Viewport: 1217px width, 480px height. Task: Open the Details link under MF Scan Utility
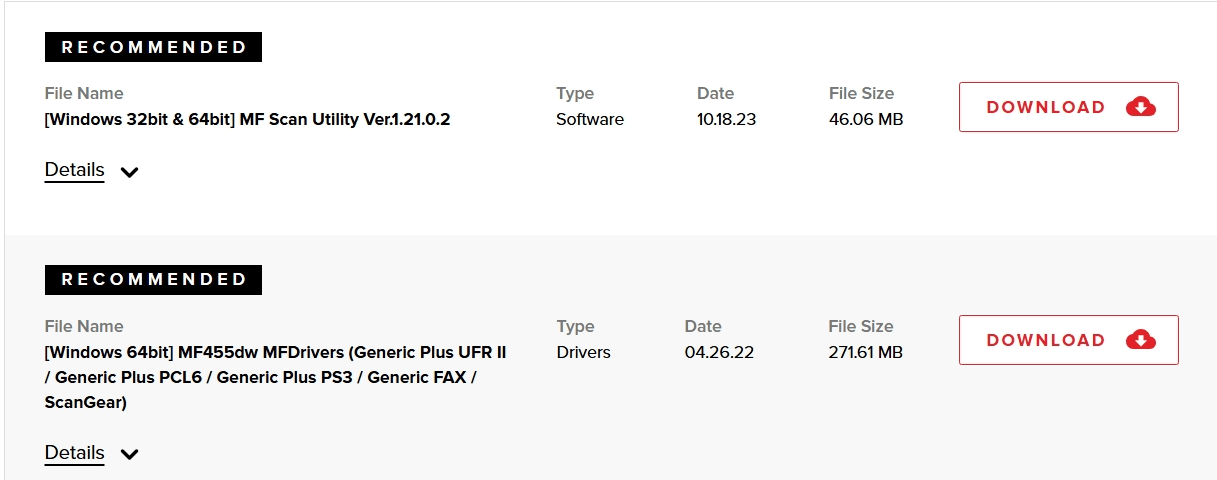tap(75, 170)
